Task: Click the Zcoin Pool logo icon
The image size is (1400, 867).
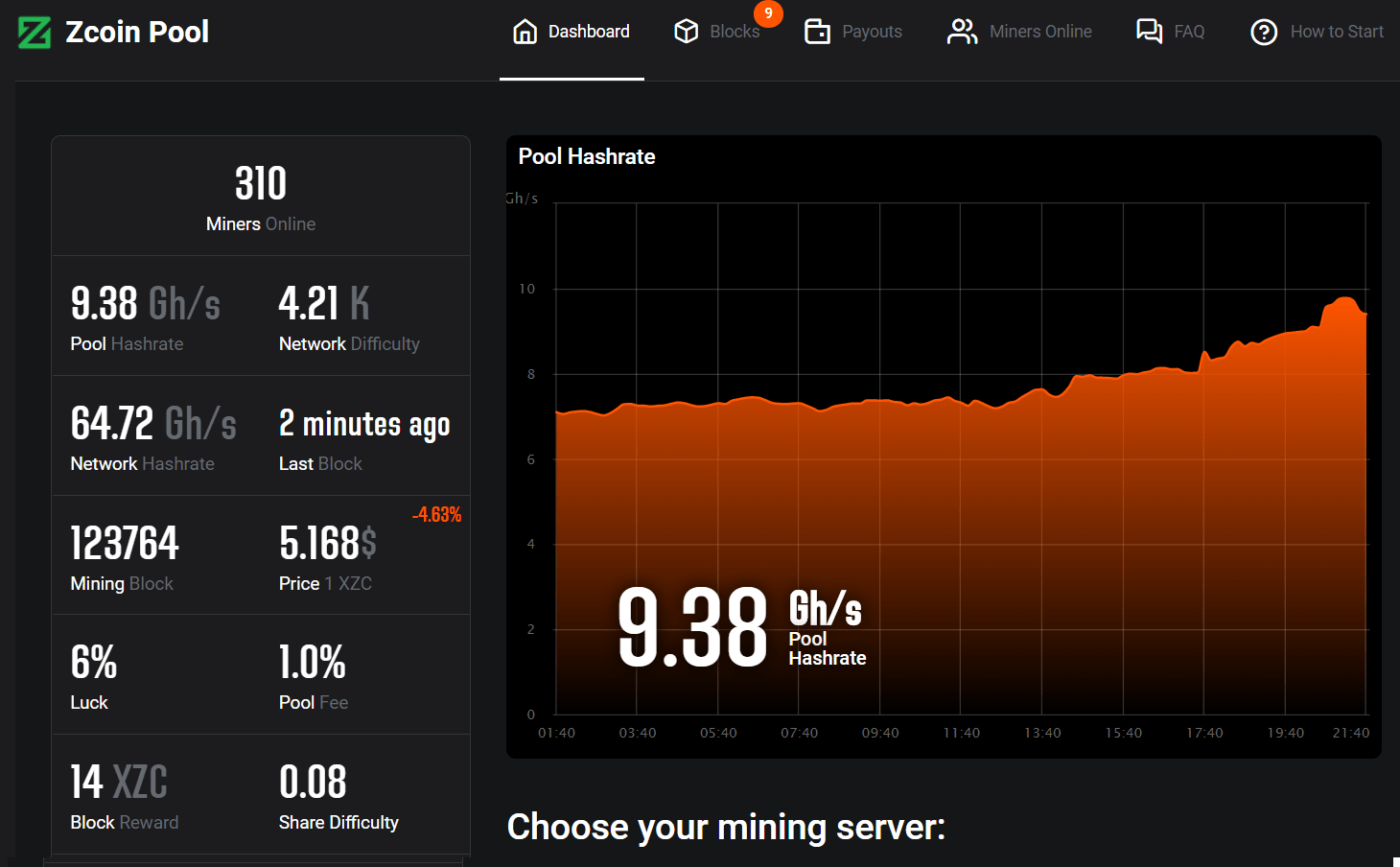Action: 35,33
